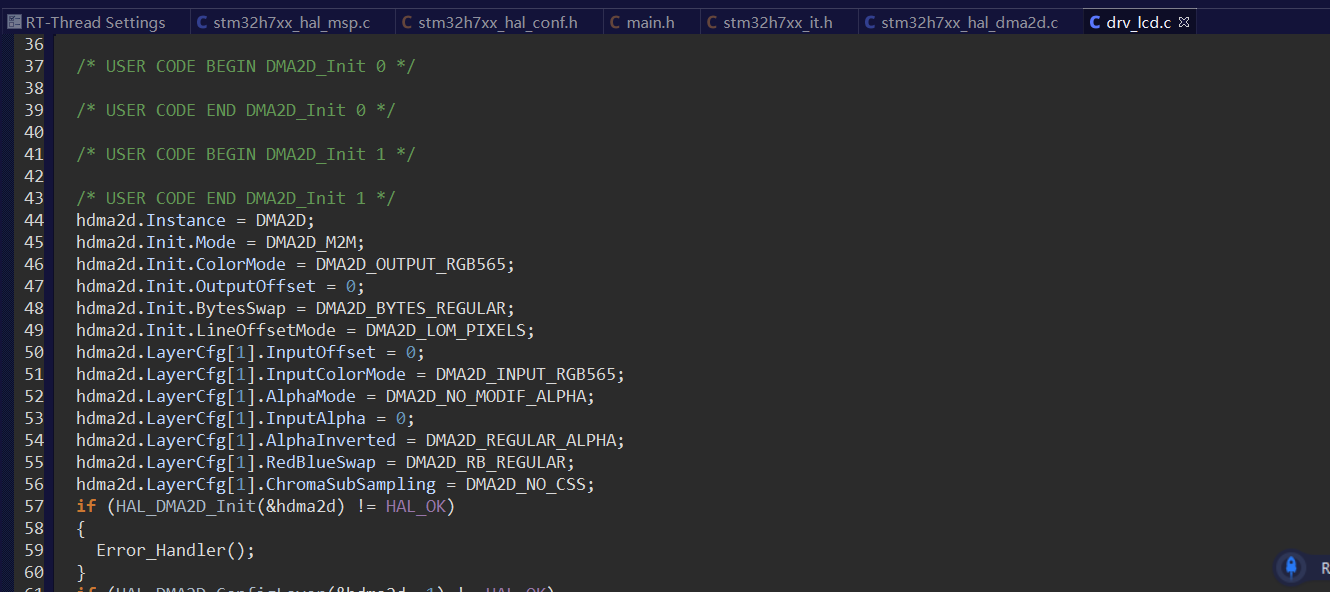Click the closing brace on line 60
Screen dimensions: 1330x592
tap(82, 572)
